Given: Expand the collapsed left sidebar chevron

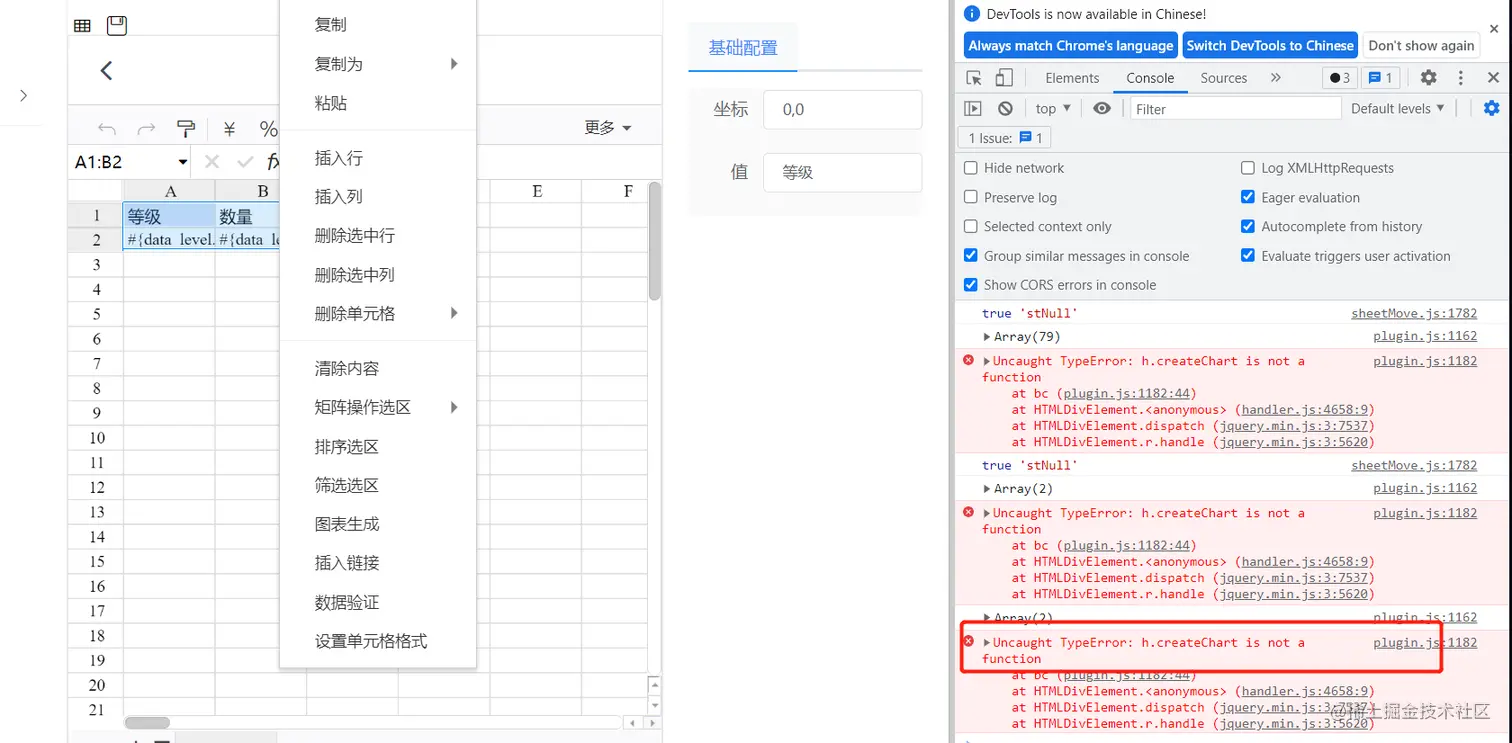Looking at the screenshot, I should (x=24, y=96).
